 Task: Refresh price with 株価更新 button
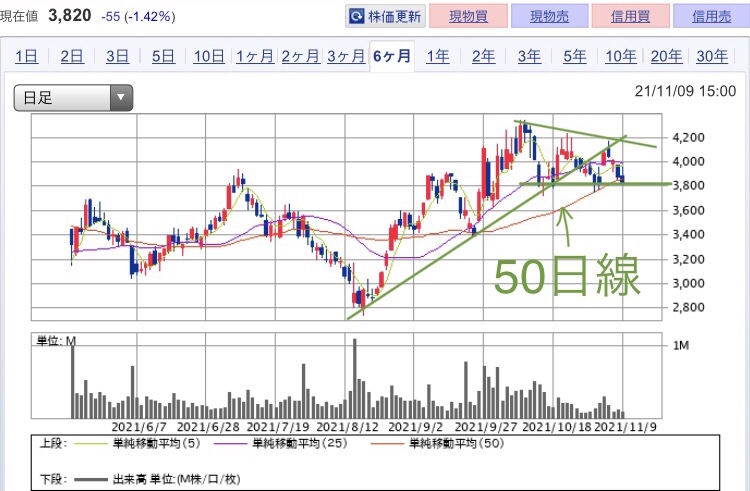pyautogui.click(x=386, y=17)
